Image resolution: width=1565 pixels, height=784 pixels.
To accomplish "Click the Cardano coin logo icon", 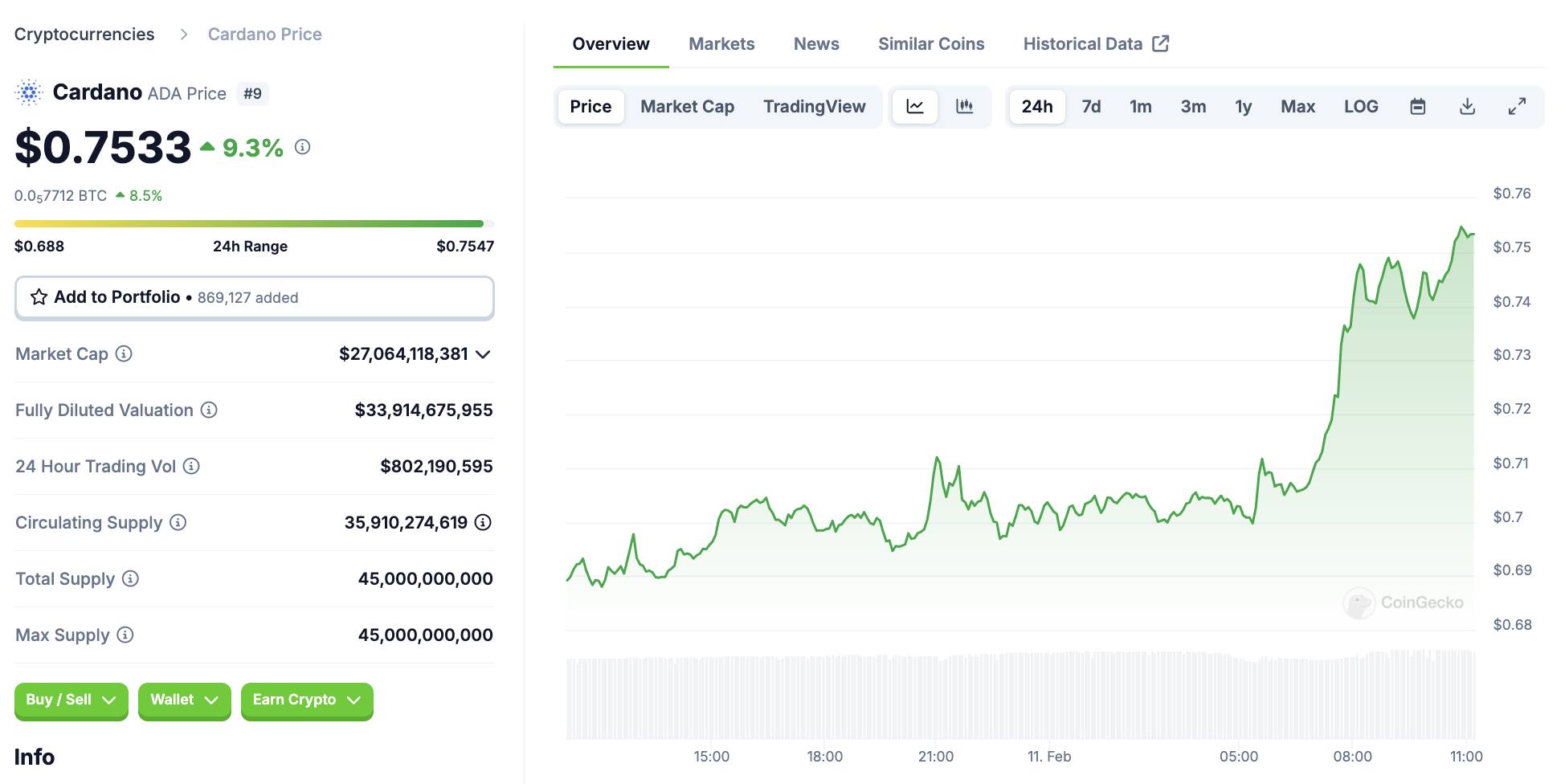I will tap(29, 93).
